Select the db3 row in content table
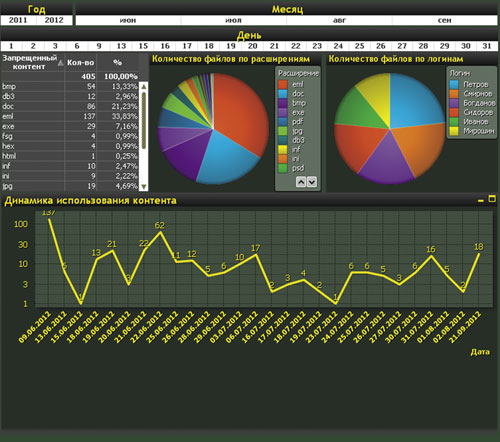This screenshot has width=500, height=442. (70, 97)
